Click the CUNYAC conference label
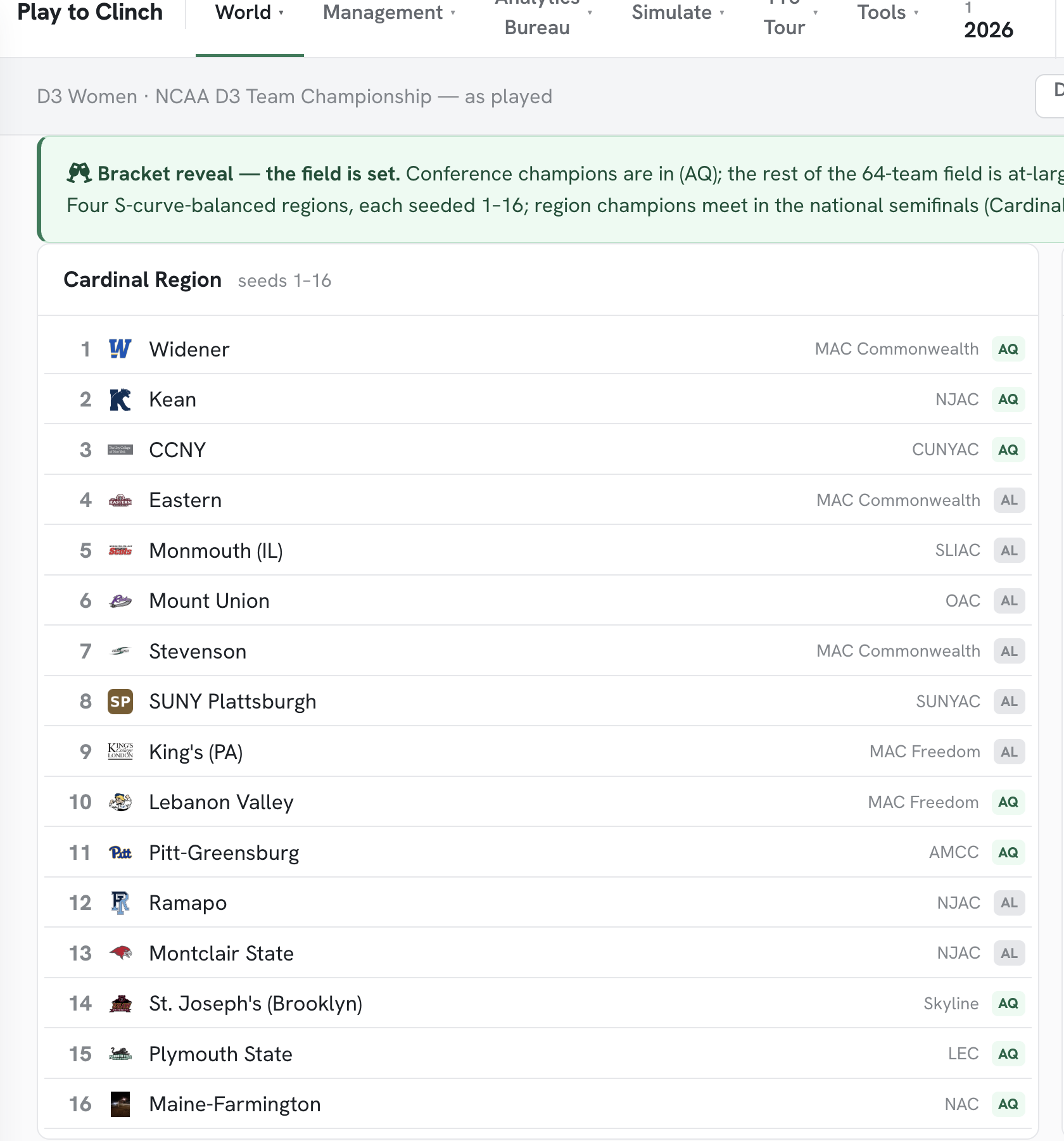This screenshot has height=1141, width=1064. click(945, 450)
